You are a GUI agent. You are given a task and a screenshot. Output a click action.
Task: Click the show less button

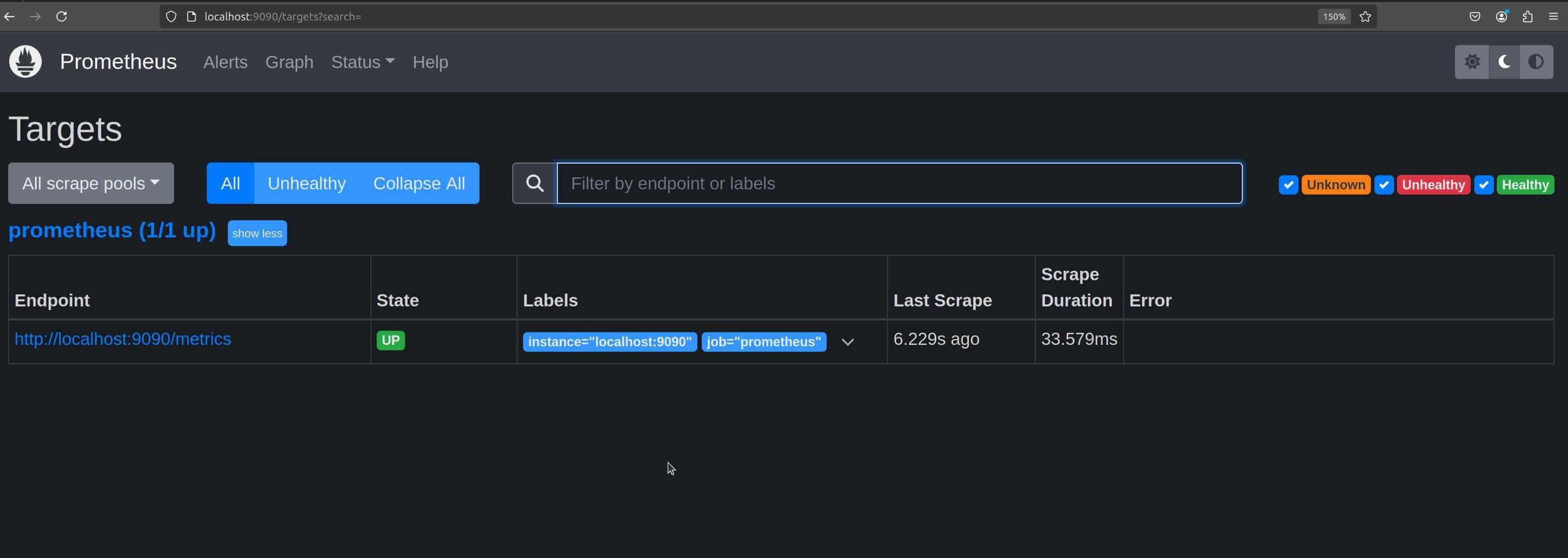257,233
